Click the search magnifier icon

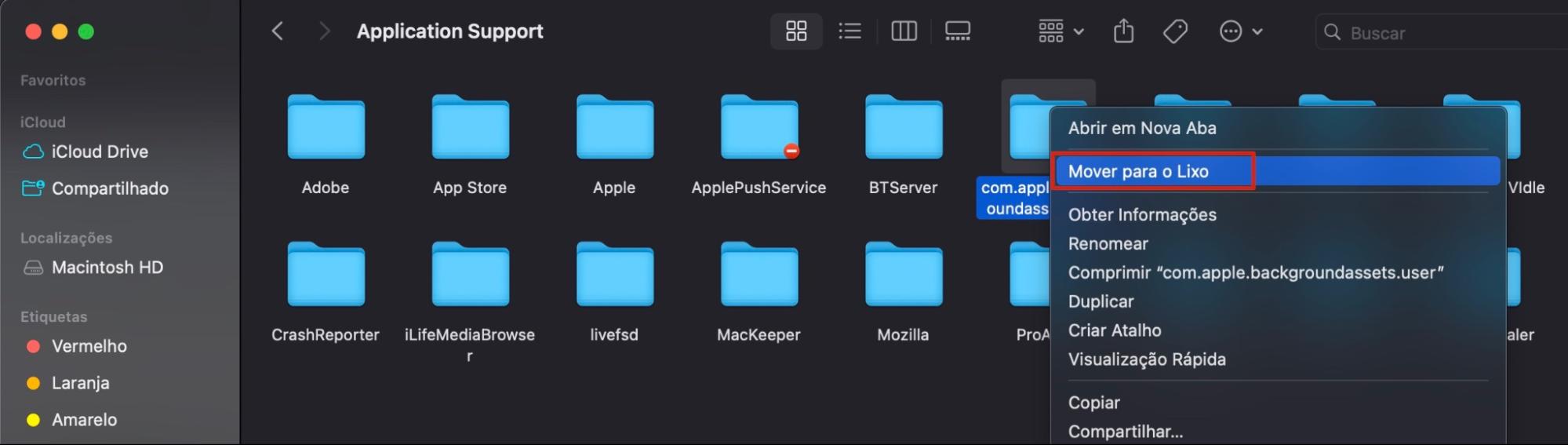coord(1332,32)
